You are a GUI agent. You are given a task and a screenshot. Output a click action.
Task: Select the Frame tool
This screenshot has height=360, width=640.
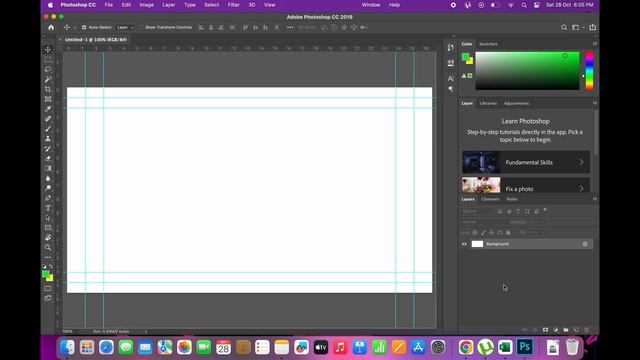point(48,99)
